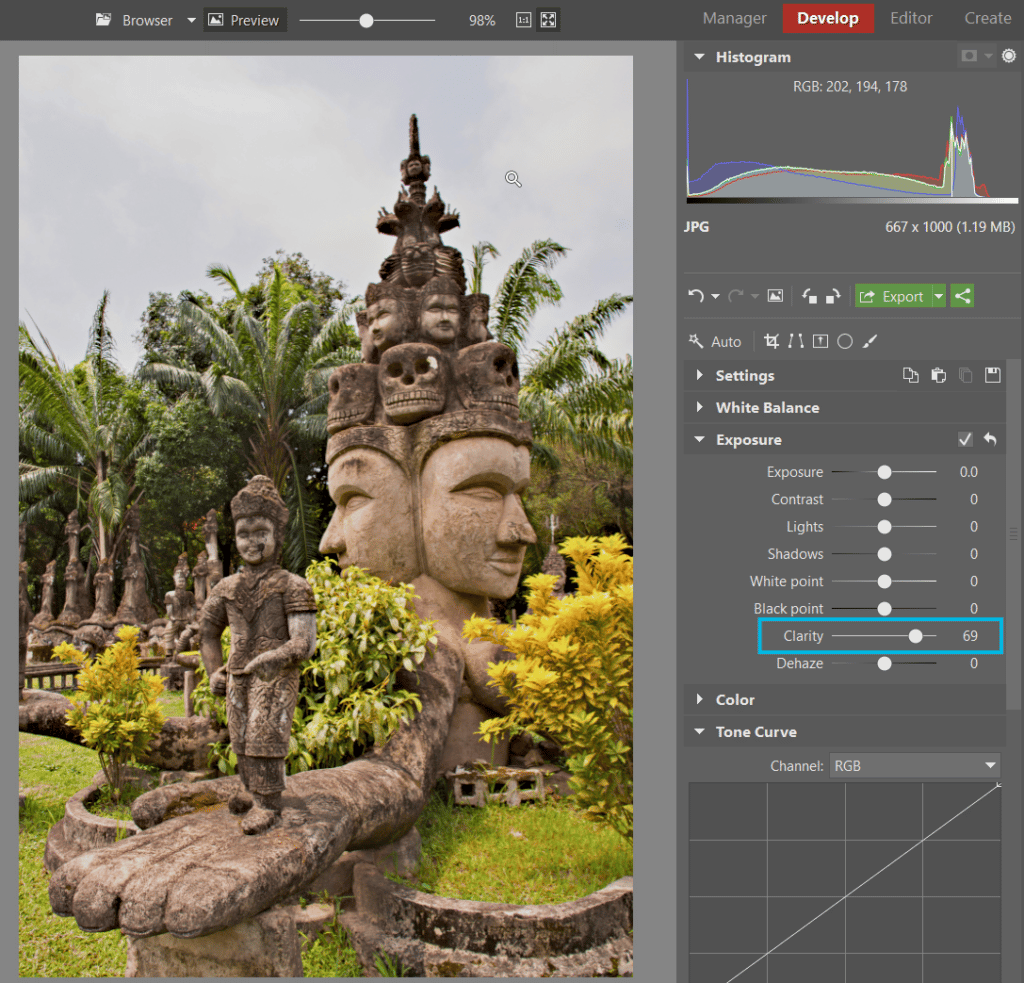The width and height of the screenshot is (1024, 983).
Task: Collapse the Histogram panel
Action: 699,57
